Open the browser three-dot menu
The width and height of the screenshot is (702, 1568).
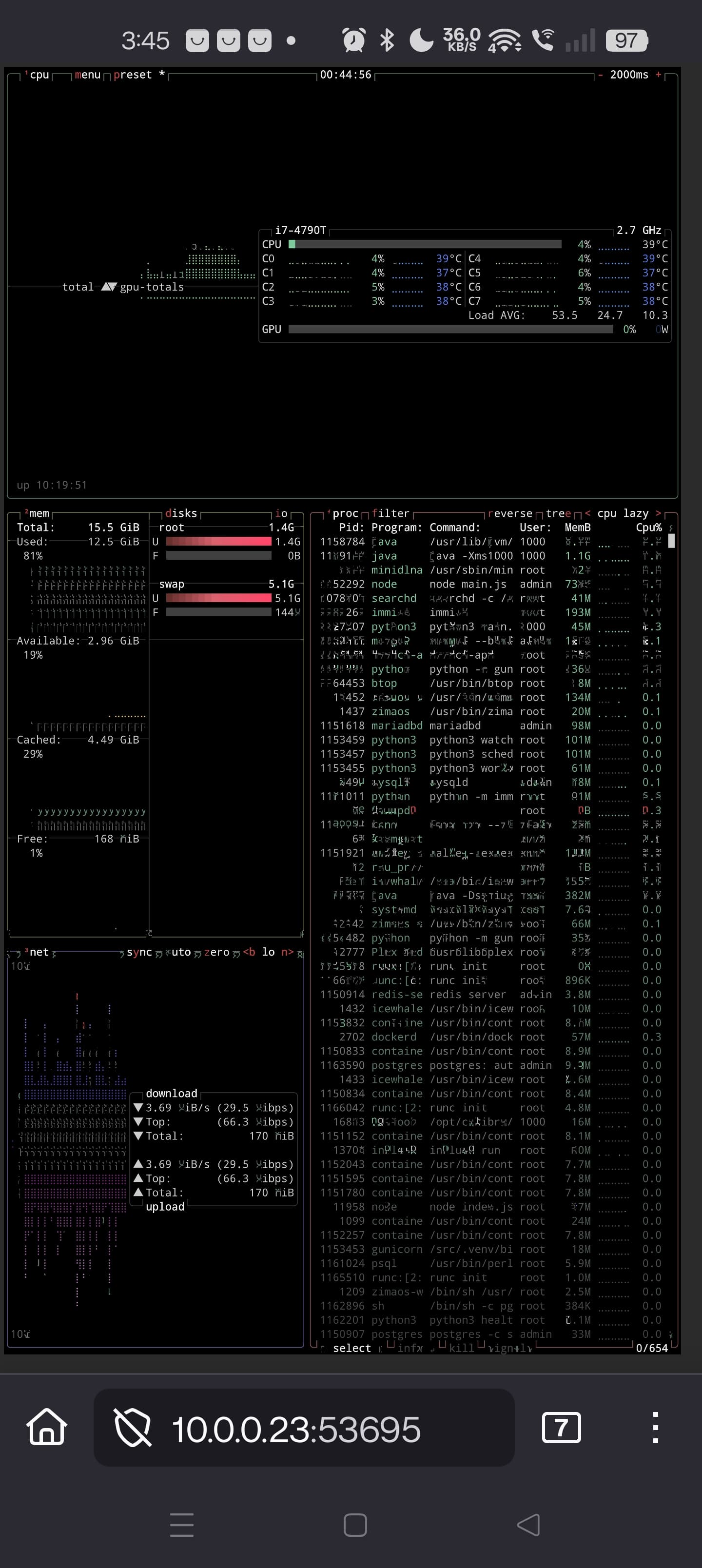point(655,1428)
